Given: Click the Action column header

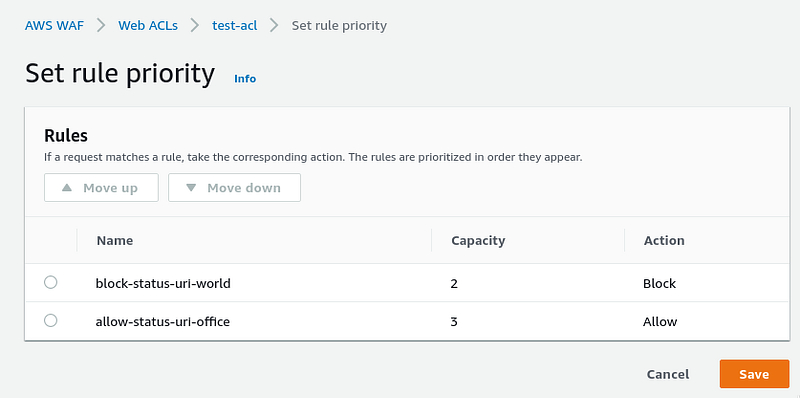Looking at the screenshot, I should 664,240.
